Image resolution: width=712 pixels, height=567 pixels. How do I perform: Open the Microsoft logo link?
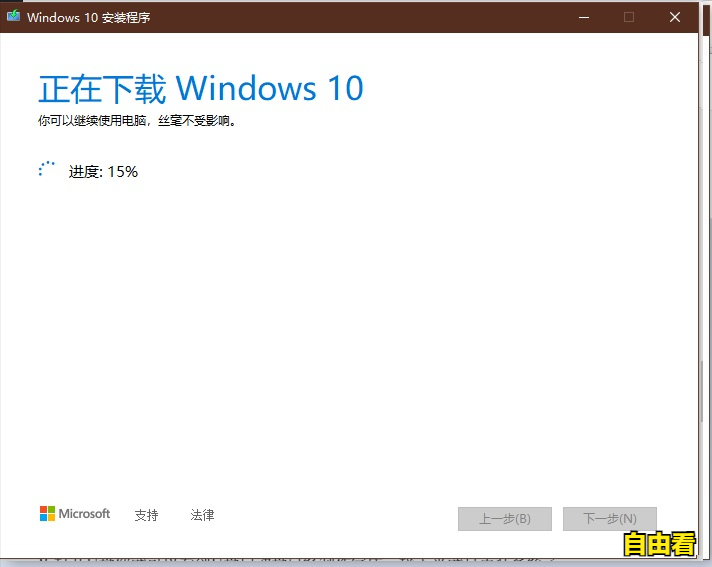click(x=75, y=514)
